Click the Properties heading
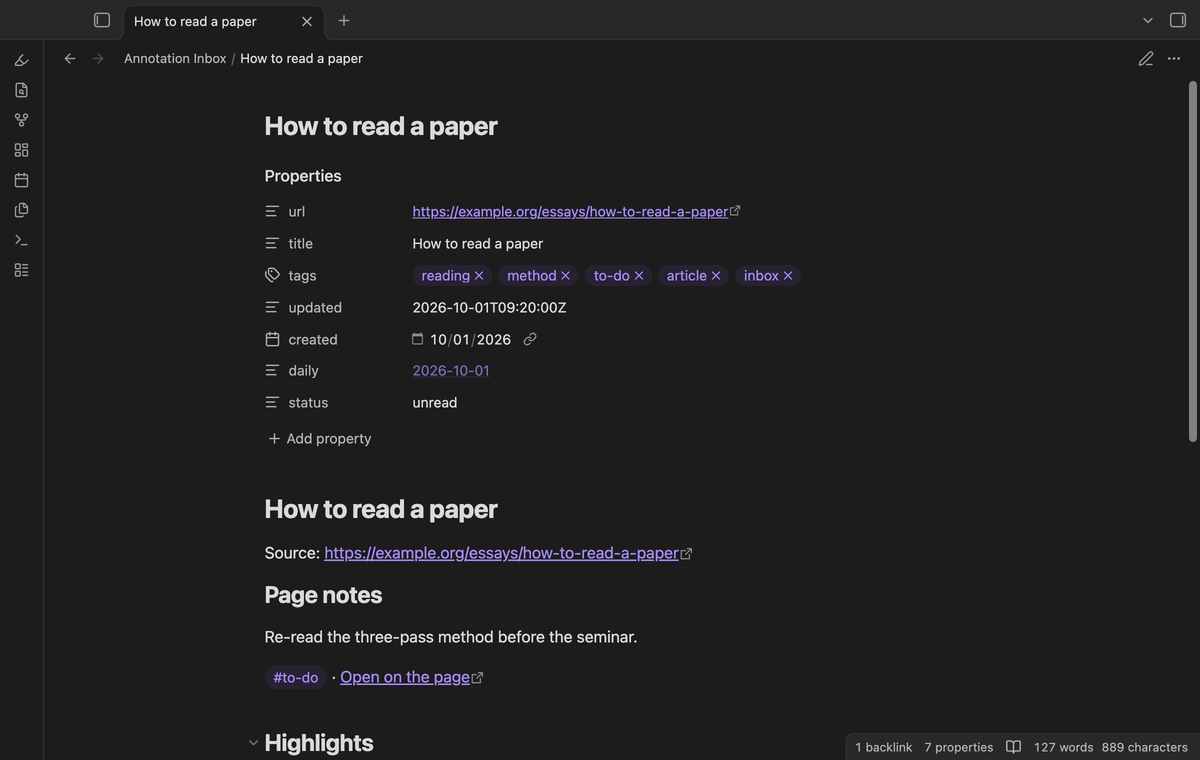Viewport: 1200px width, 760px height. point(303,176)
